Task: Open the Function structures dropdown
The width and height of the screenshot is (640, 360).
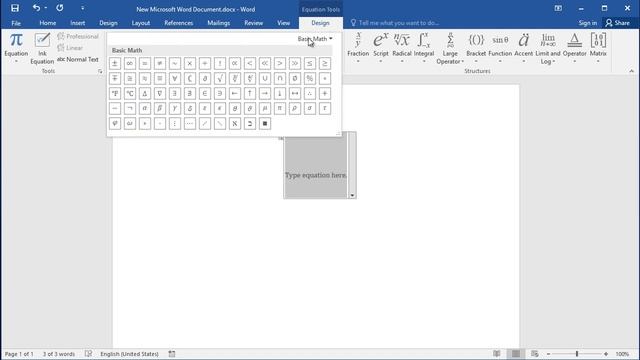Action: click(500, 48)
